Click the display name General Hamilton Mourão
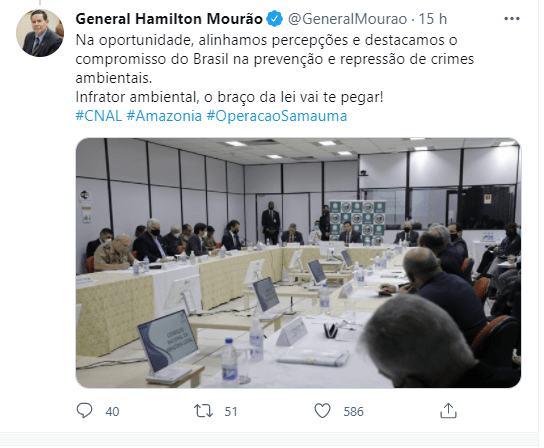 (169, 19)
